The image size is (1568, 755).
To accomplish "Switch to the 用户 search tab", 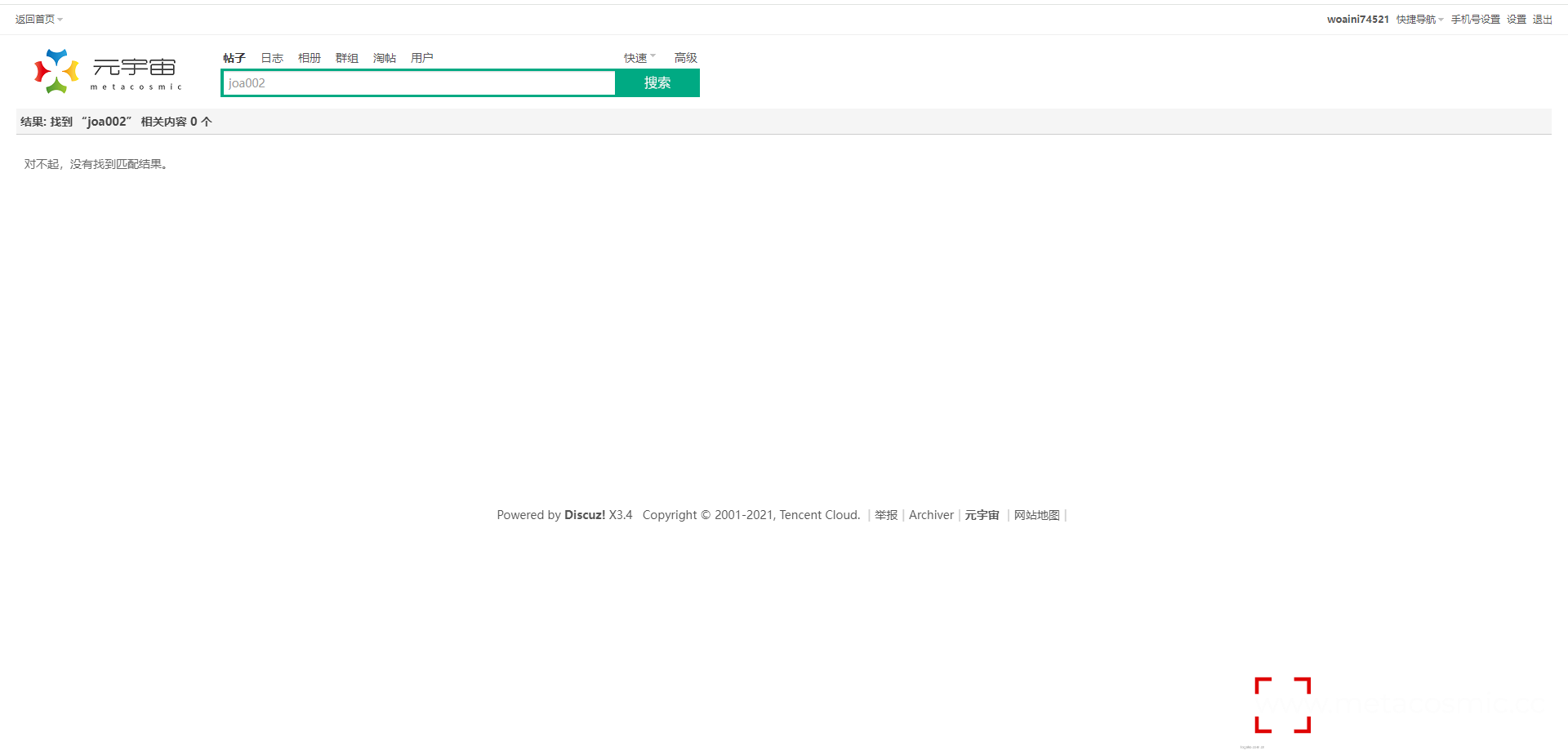I will tap(422, 58).
